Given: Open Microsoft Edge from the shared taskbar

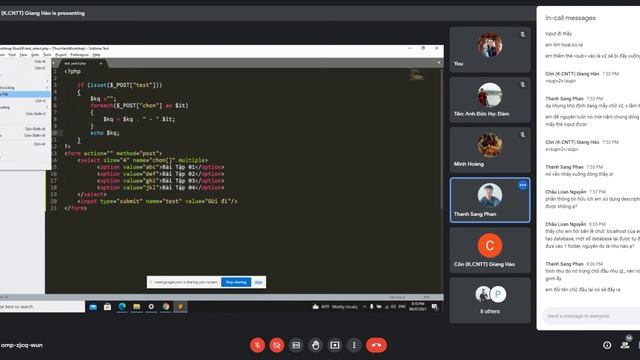Looking at the screenshot, I should [x=122, y=307].
